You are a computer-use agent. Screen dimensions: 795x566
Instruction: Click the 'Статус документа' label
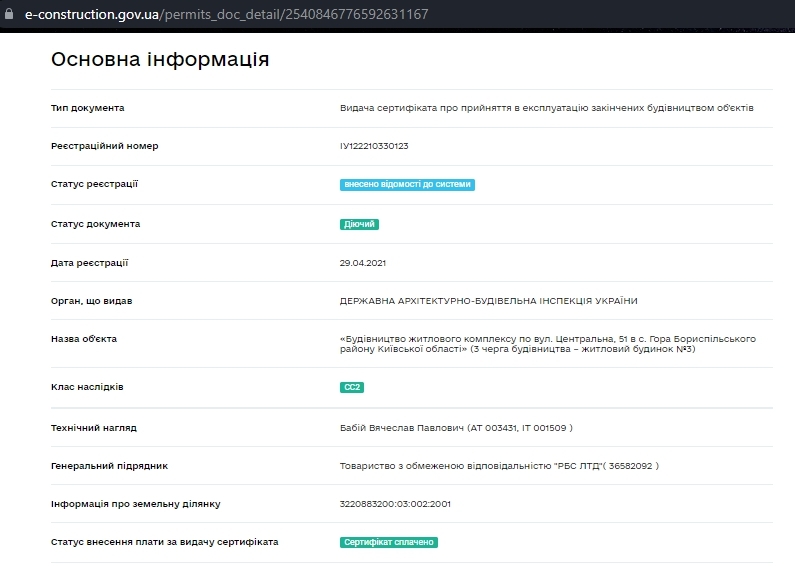pyautogui.click(x=95, y=224)
